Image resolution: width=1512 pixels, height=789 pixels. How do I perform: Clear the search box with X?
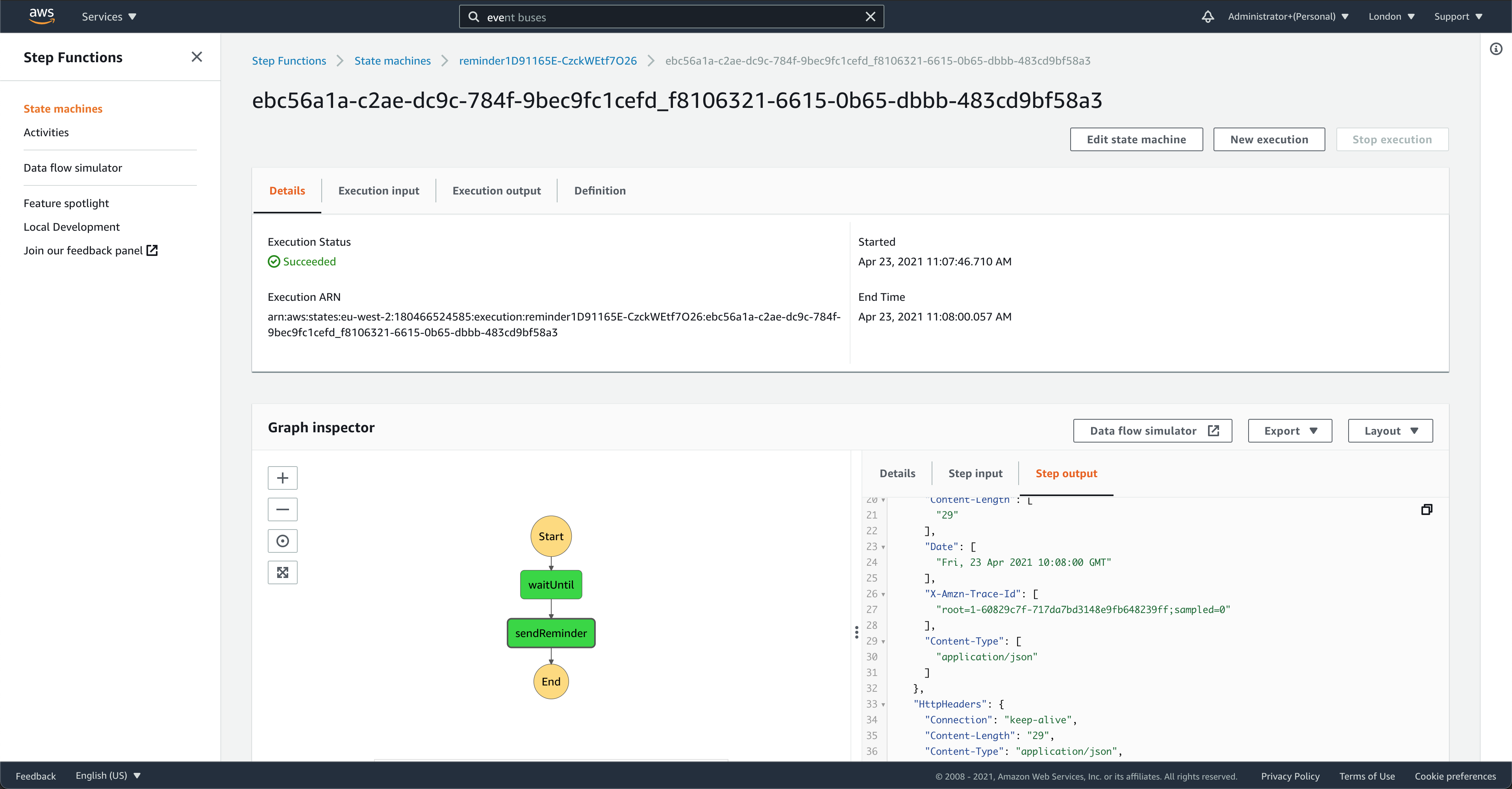coord(871,17)
